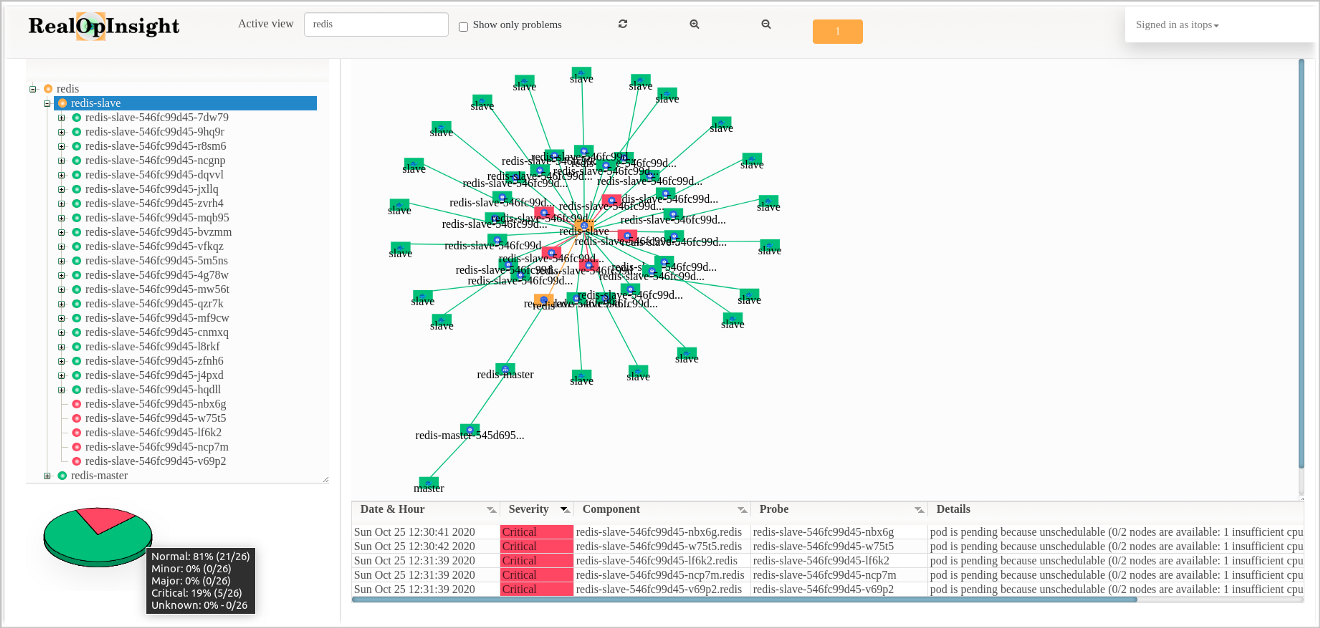This screenshot has width=1320, height=628.
Task: Click the orange status icon beside redis root
Action: click(48, 89)
